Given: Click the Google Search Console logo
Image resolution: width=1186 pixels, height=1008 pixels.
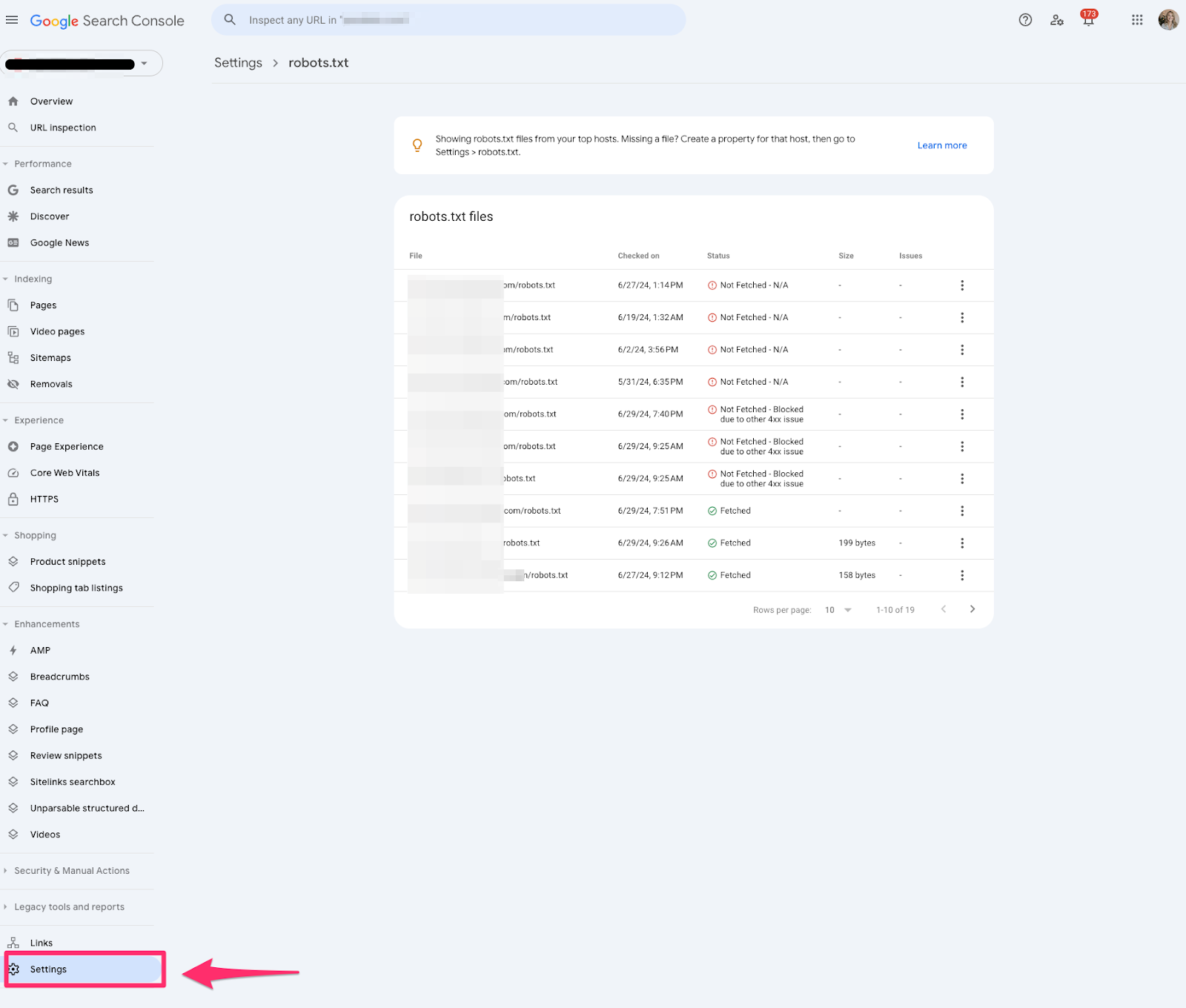Looking at the screenshot, I should pos(107,21).
